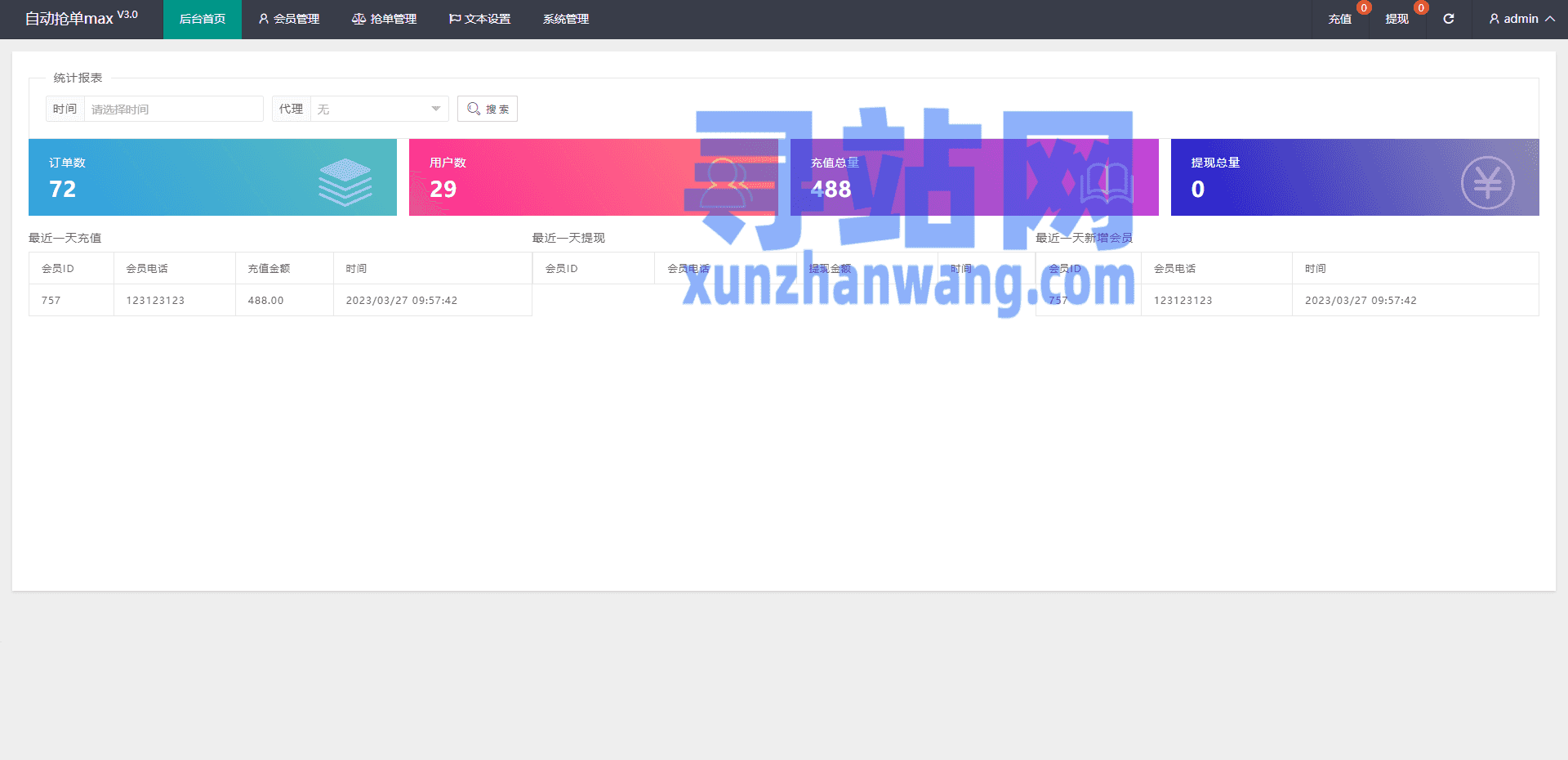Click the 自动抢单max logo title
The height and width of the screenshot is (760, 1568).
tap(69, 19)
